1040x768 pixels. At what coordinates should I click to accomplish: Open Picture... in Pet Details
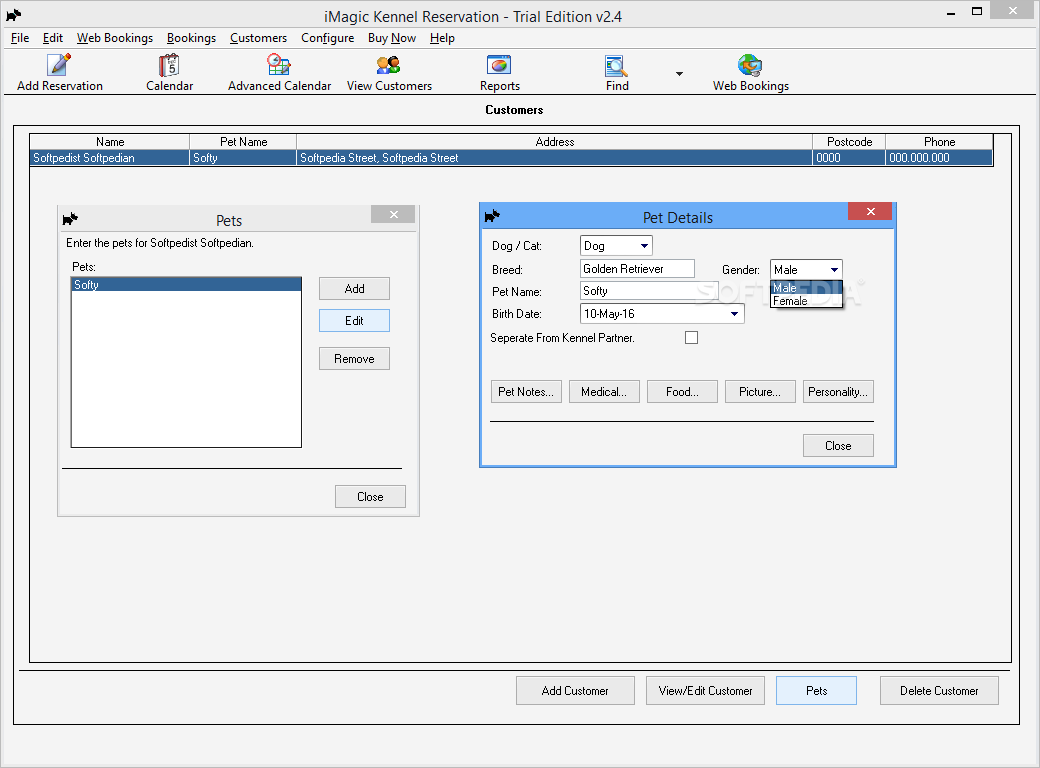(x=760, y=392)
